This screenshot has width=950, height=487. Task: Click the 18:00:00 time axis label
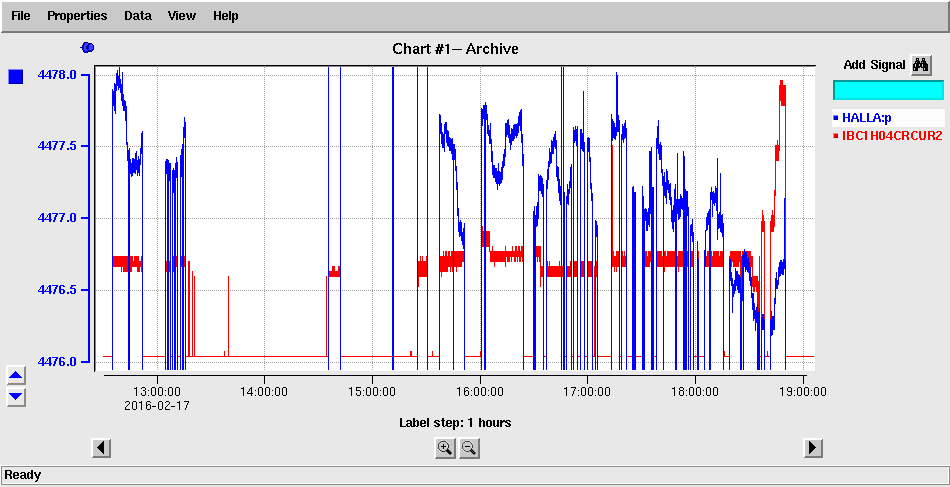696,392
